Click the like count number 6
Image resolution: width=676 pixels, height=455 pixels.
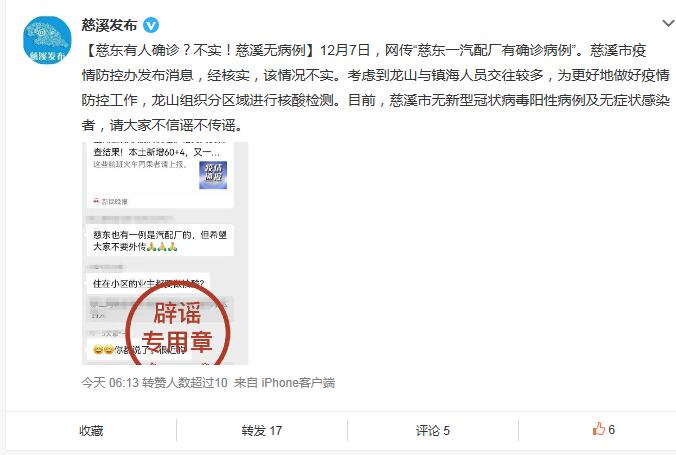(x=611, y=430)
